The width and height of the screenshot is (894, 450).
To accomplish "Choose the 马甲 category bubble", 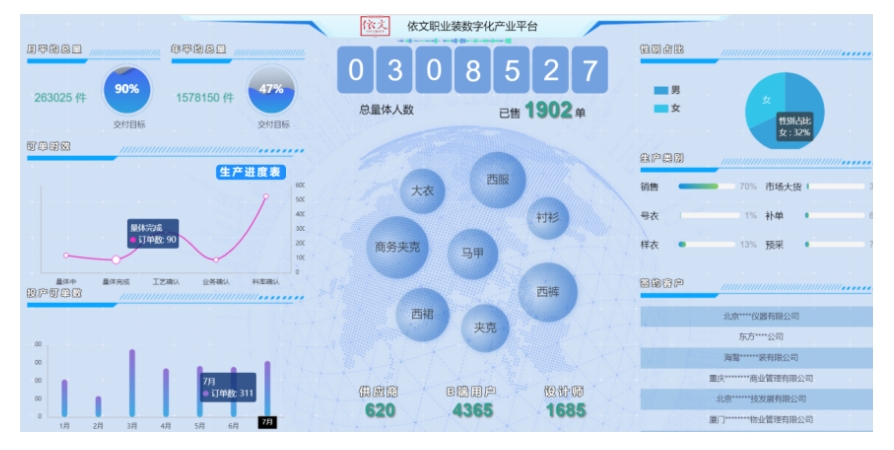I will click(472, 253).
